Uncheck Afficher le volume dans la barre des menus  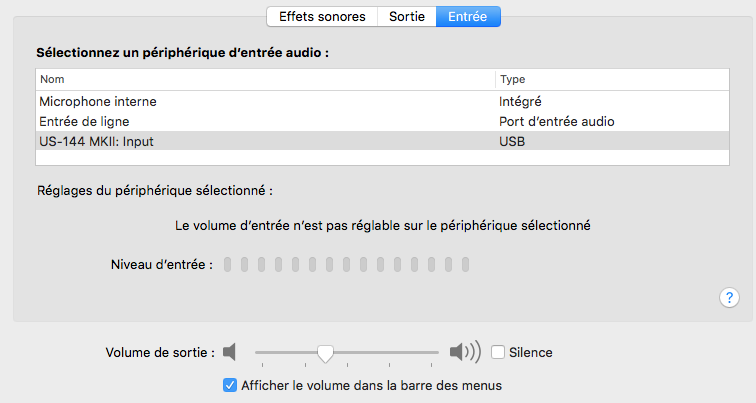point(230,385)
